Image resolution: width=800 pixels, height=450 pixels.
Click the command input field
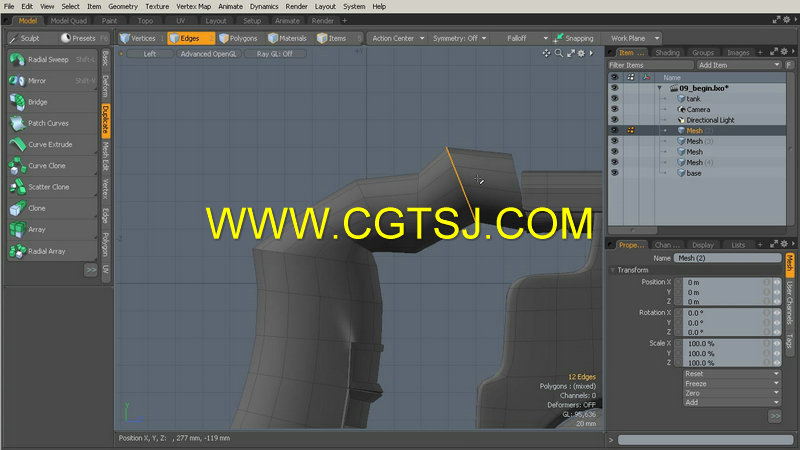pos(705,439)
